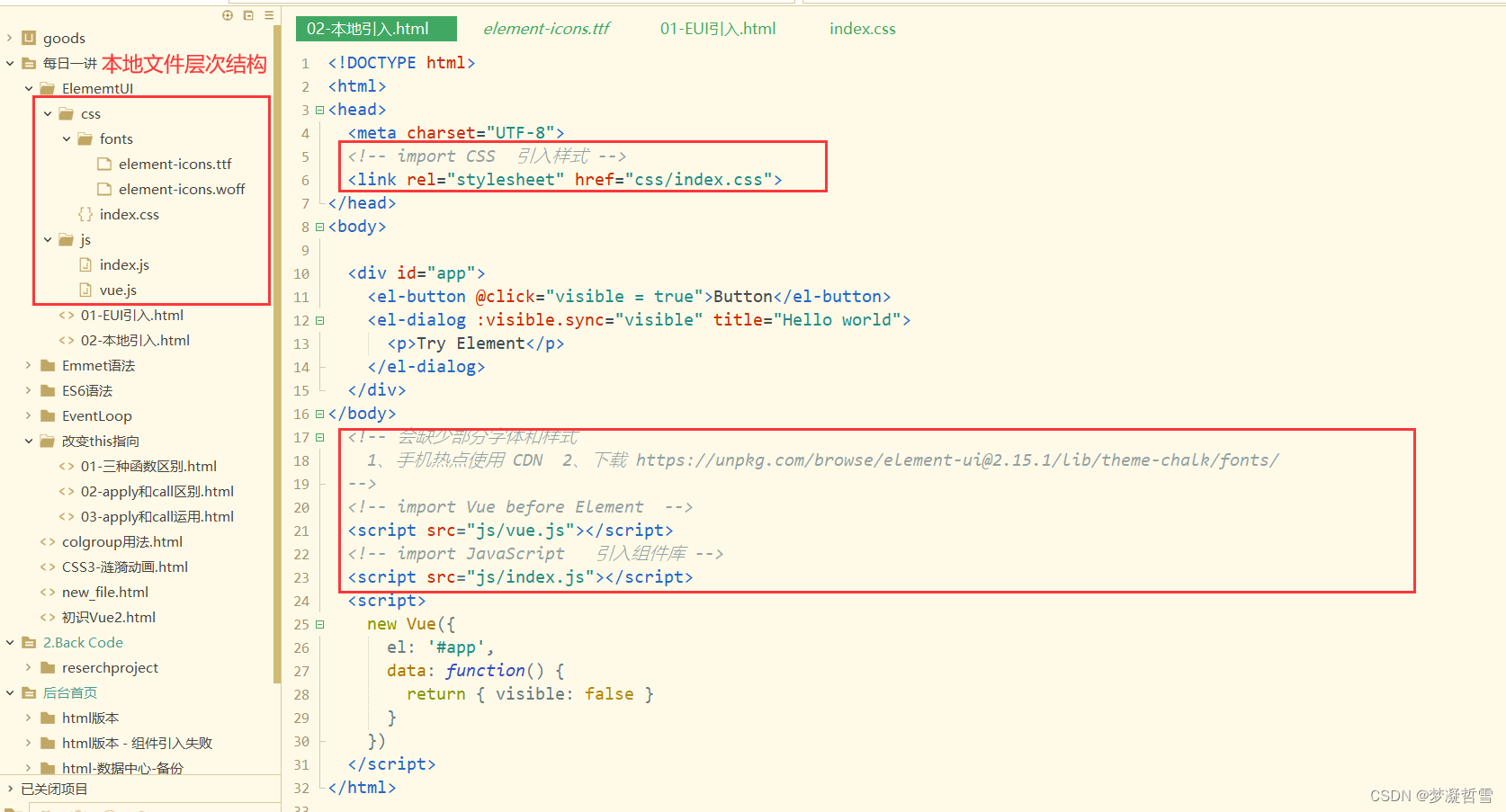The height and width of the screenshot is (812, 1506).
Task: Click the unpkg.com URL on line 18
Action: pos(956,460)
